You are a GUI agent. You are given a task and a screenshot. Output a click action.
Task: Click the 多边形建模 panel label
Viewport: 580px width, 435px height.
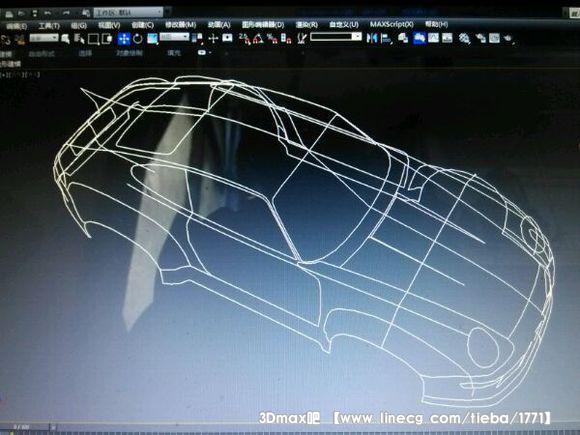pyautogui.click(x=11, y=64)
